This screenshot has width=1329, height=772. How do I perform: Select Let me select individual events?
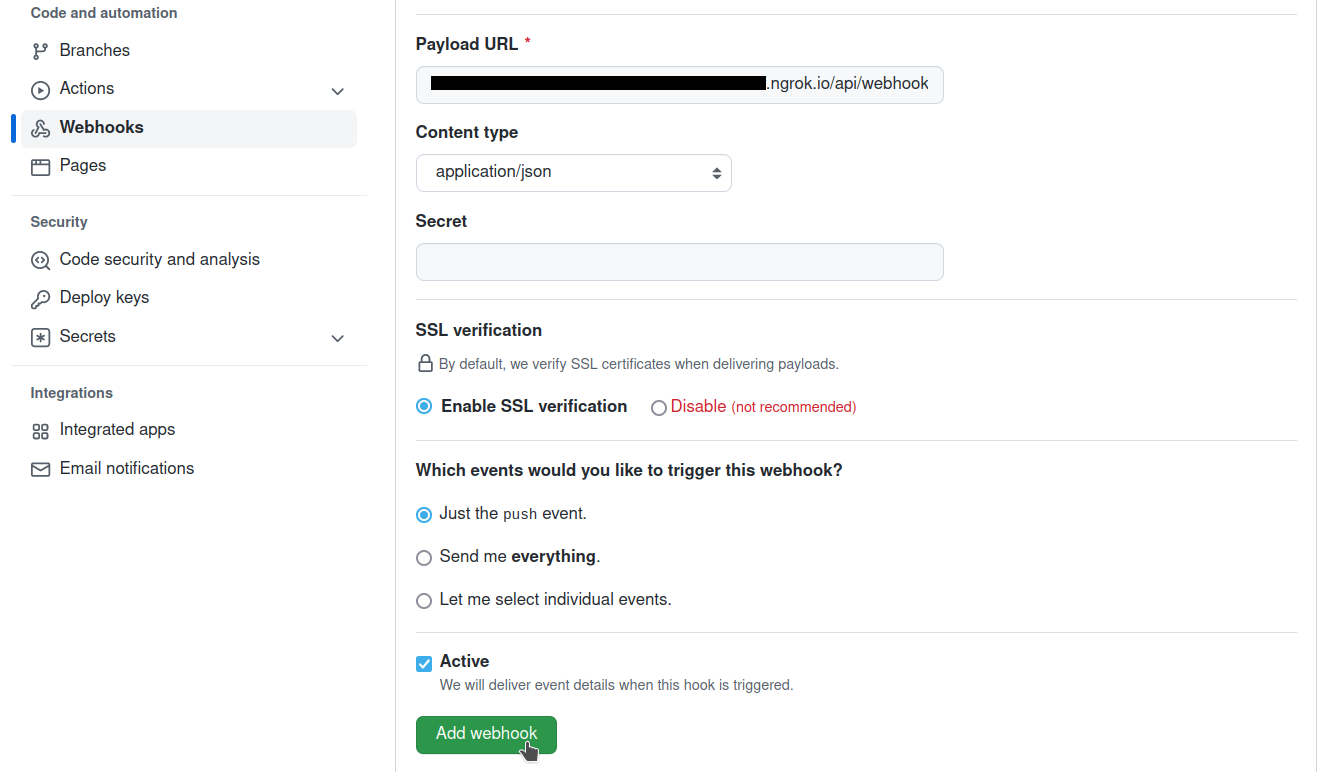pyautogui.click(x=424, y=601)
